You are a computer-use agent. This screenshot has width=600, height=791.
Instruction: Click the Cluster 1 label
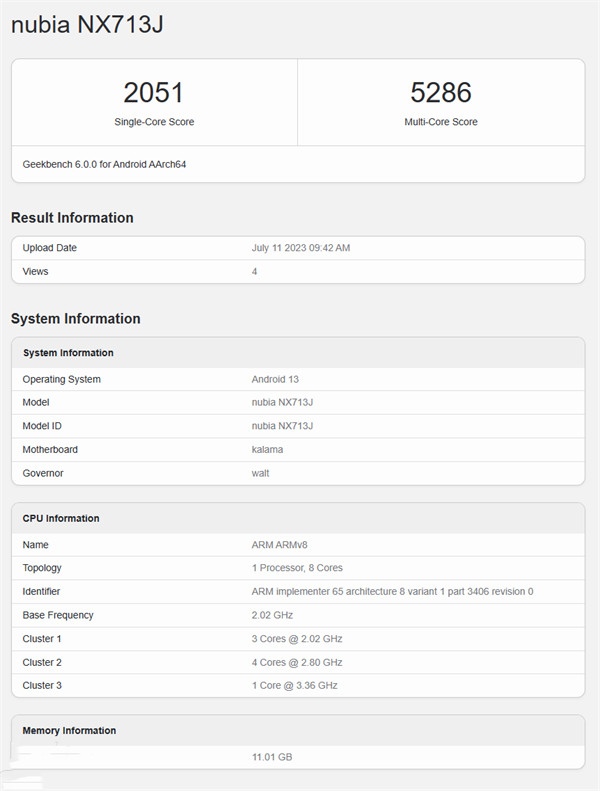coord(42,639)
